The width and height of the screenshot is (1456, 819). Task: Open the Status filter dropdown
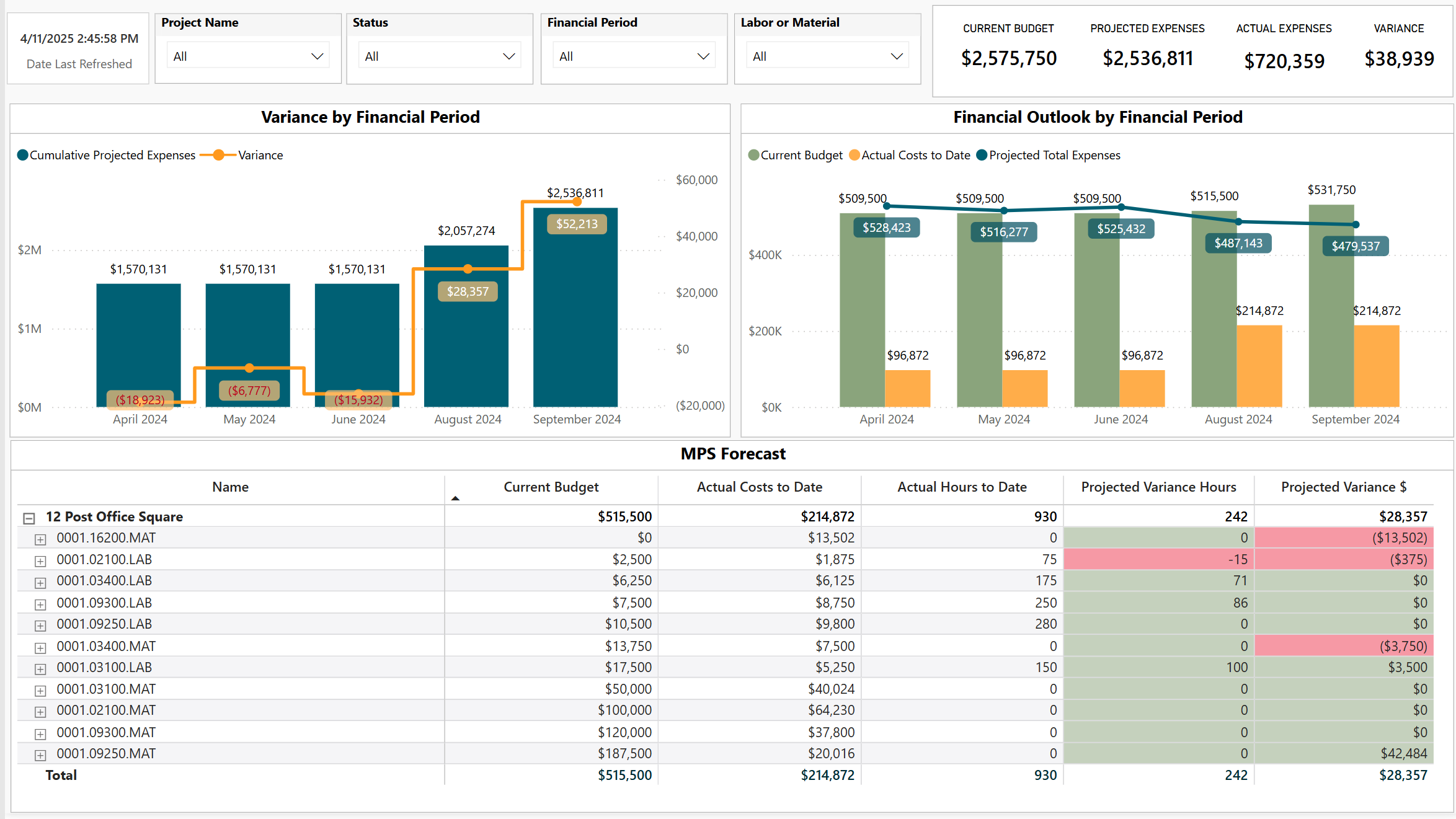coord(440,56)
